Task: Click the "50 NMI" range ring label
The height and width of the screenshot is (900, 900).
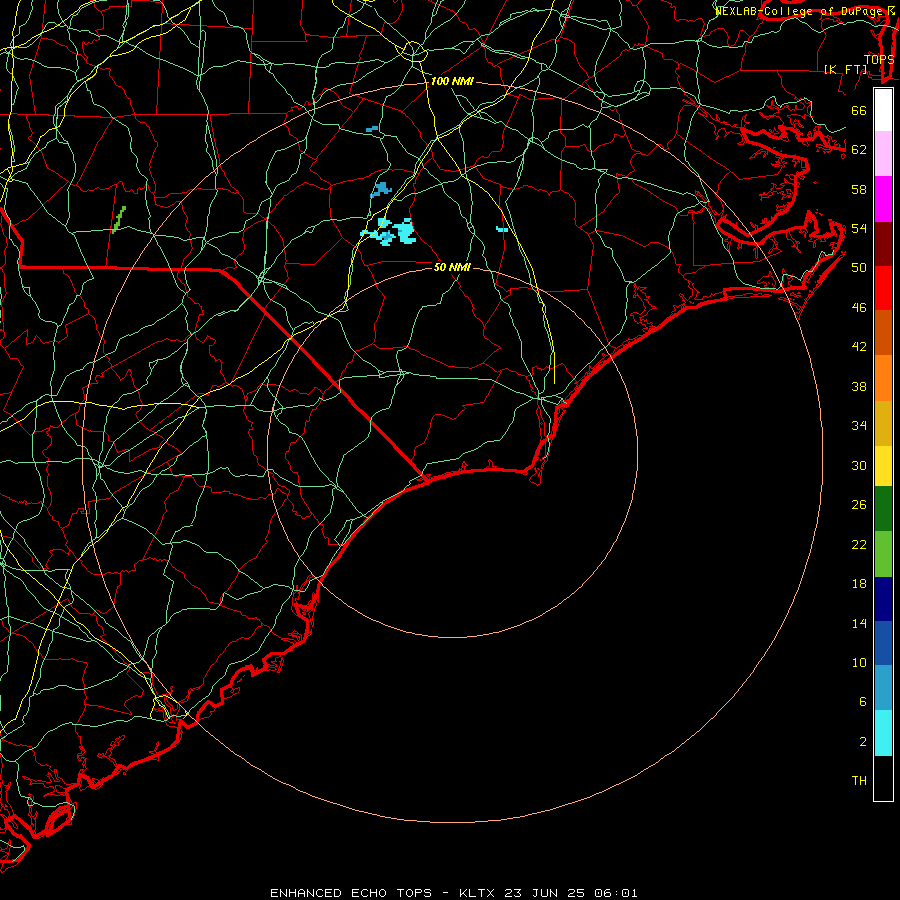Action: (452, 267)
